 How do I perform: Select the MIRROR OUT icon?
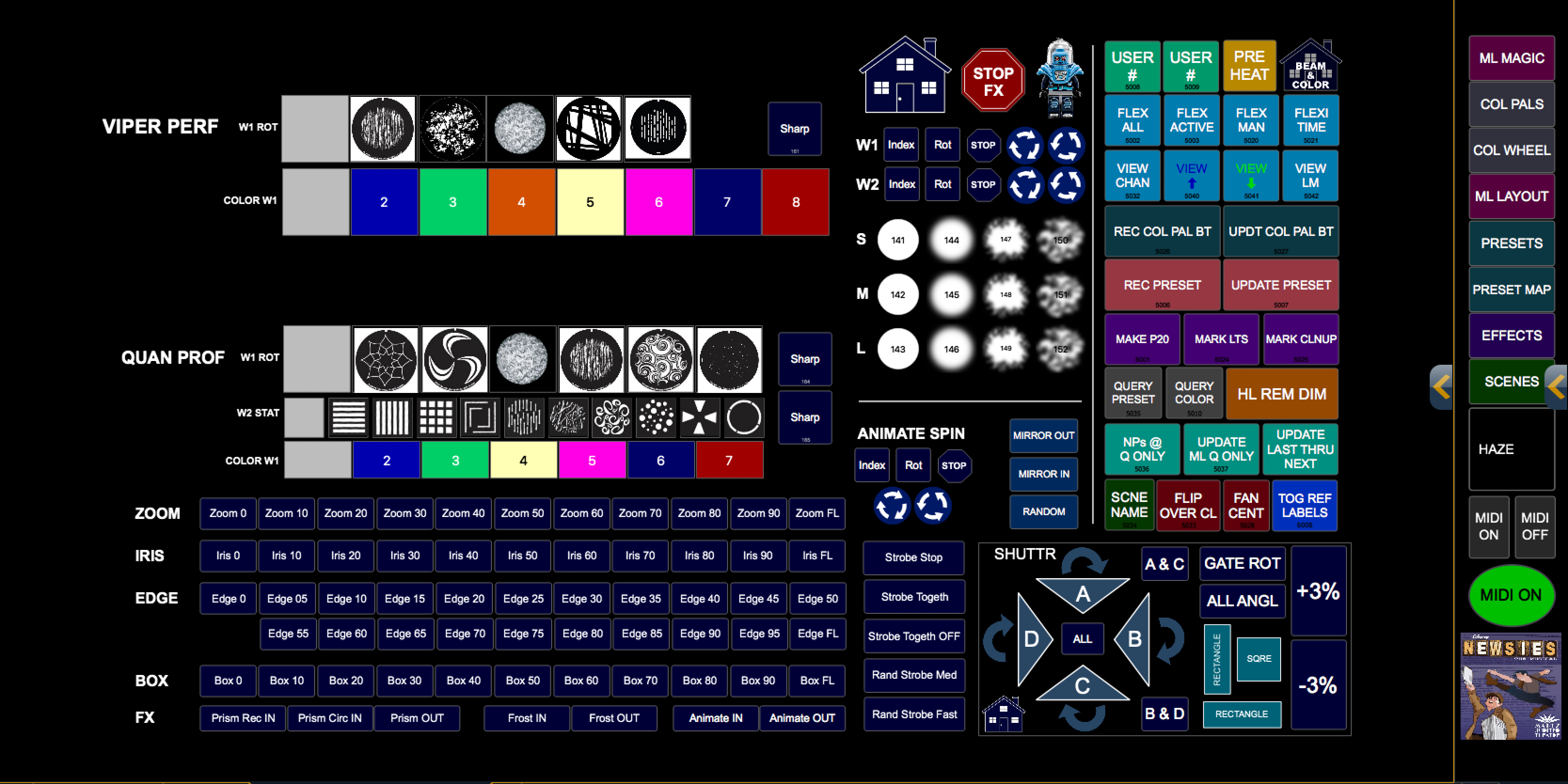pyautogui.click(x=1045, y=435)
